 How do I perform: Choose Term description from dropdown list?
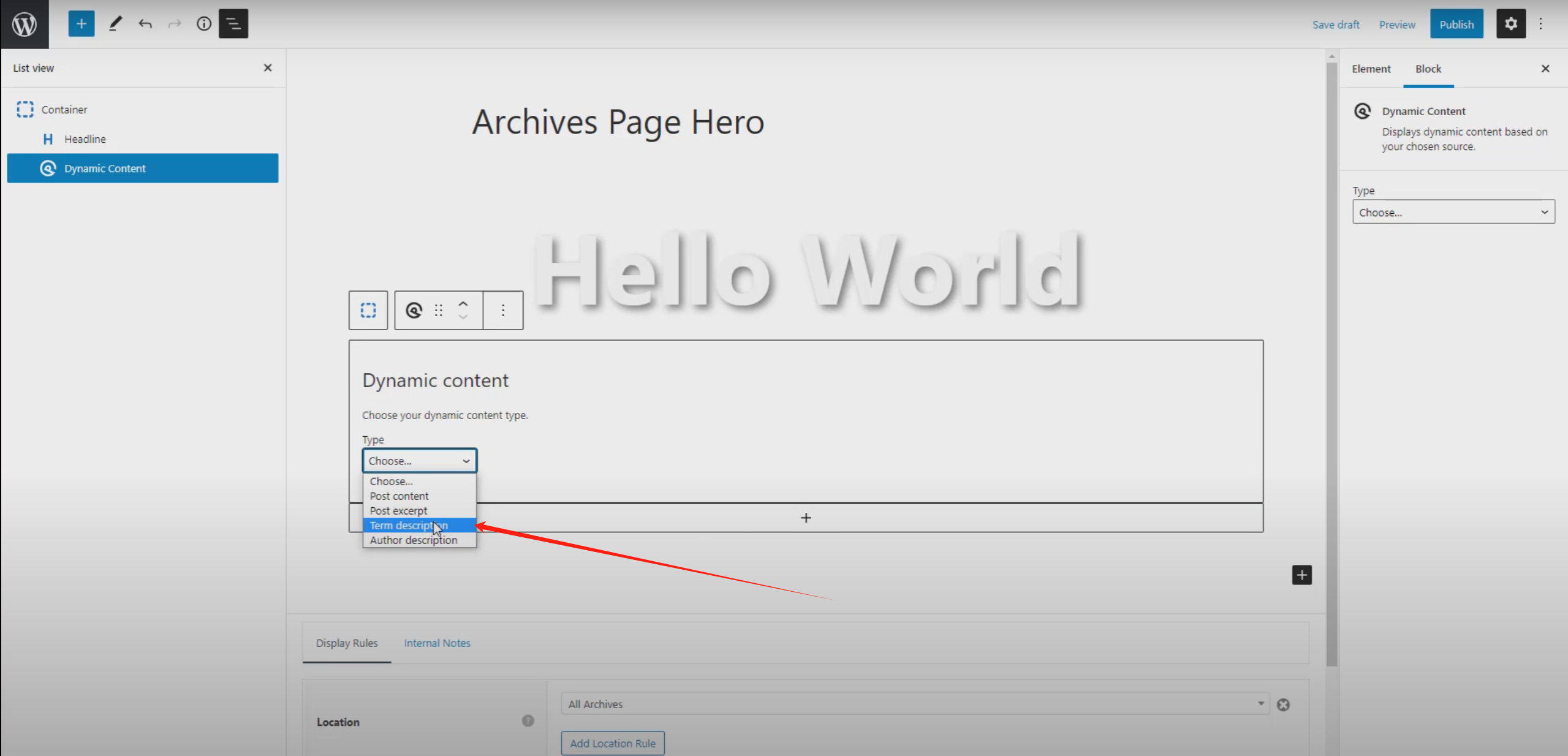(409, 526)
